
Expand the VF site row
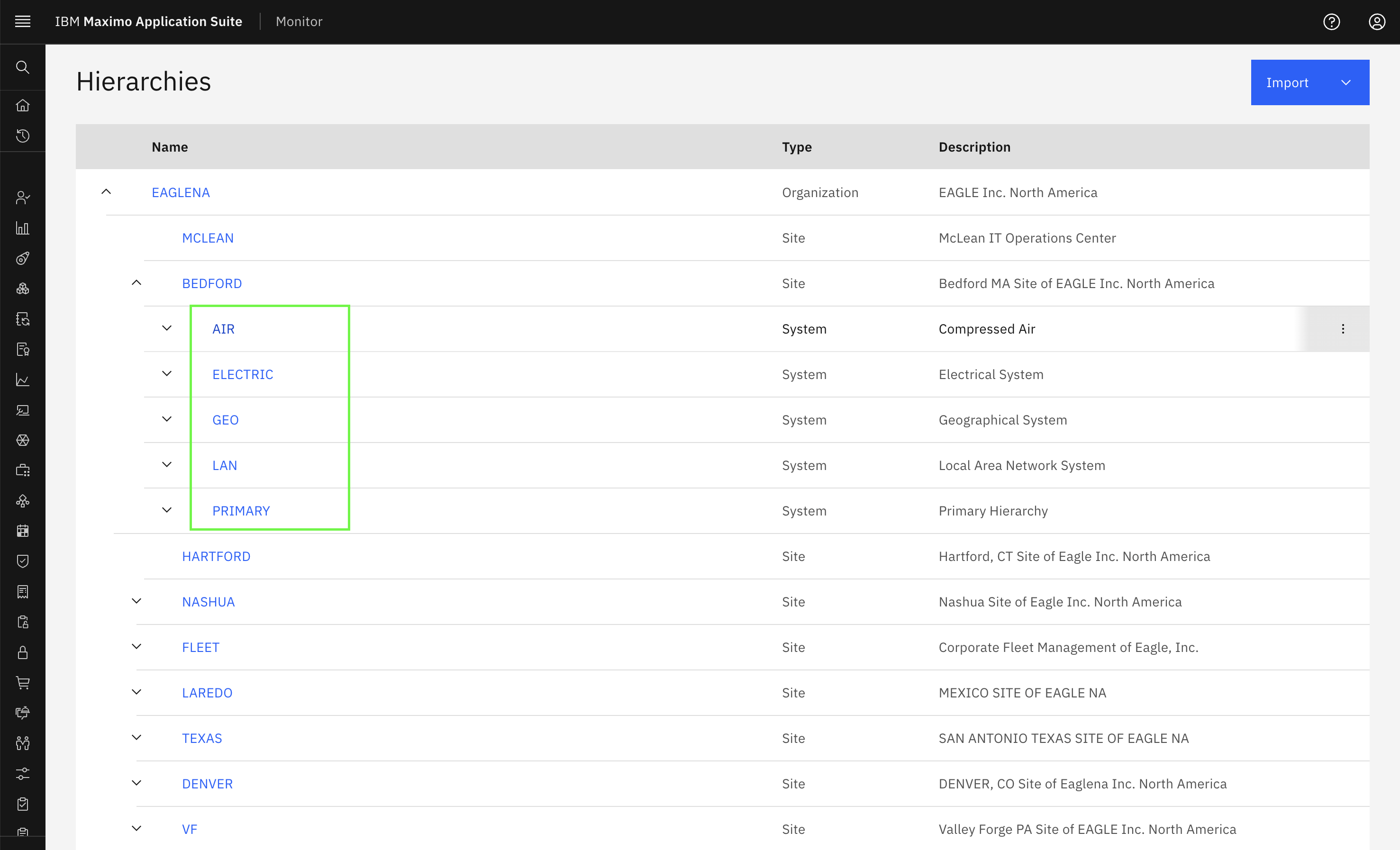coord(136,828)
